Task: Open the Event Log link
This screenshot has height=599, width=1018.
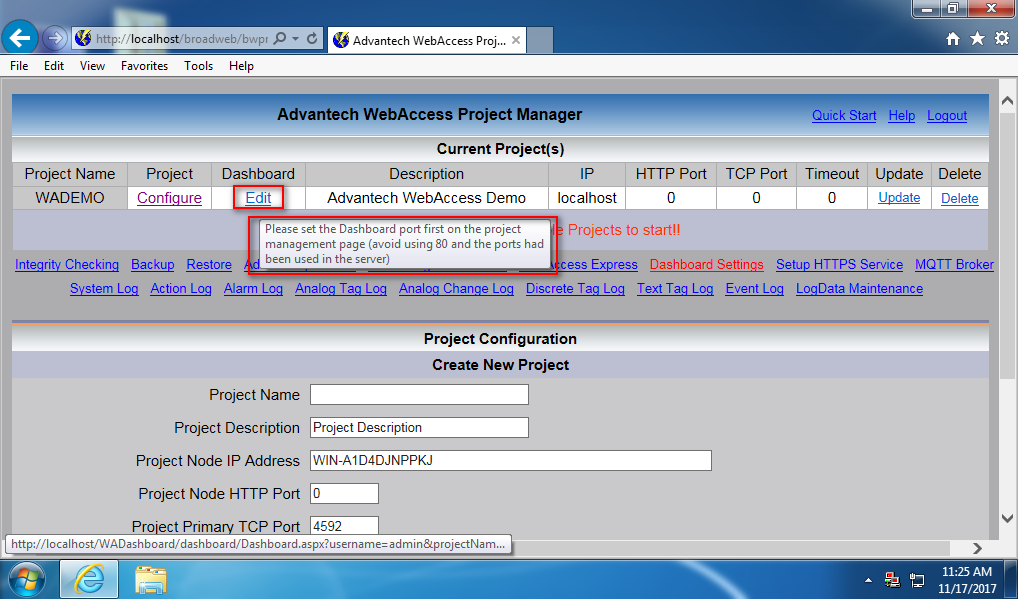Action: coord(754,289)
